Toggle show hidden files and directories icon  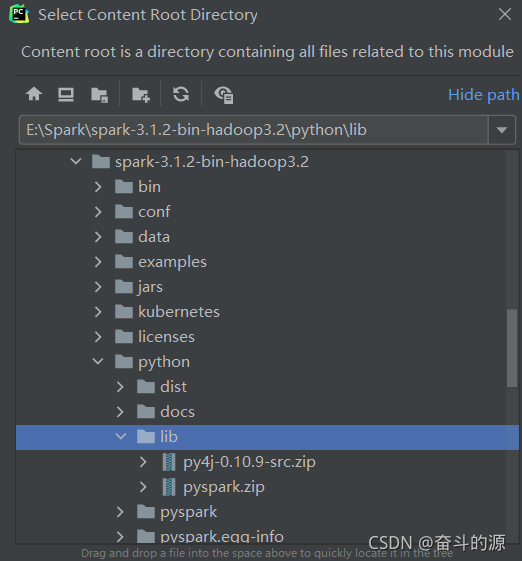[224, 95]
